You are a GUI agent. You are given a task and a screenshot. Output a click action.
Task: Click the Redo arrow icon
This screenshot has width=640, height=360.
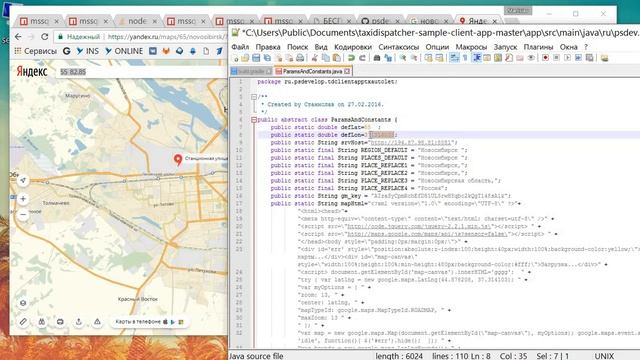pyautogui.click(x=362, y=58)
